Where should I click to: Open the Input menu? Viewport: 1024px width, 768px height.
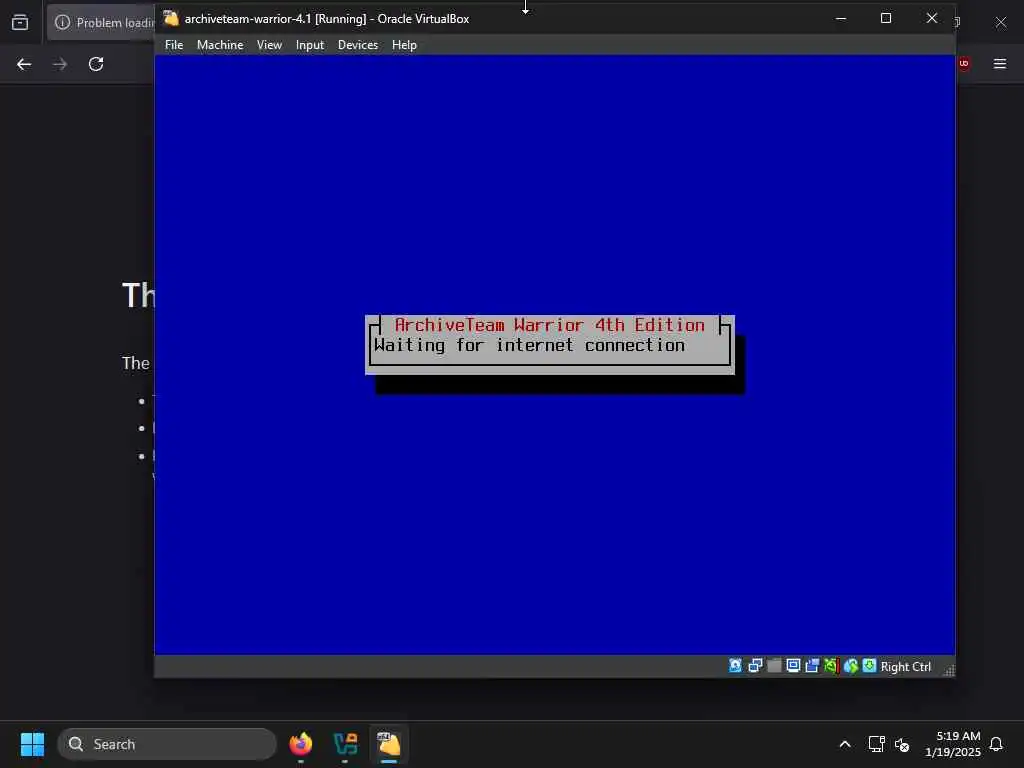(310, 44)
